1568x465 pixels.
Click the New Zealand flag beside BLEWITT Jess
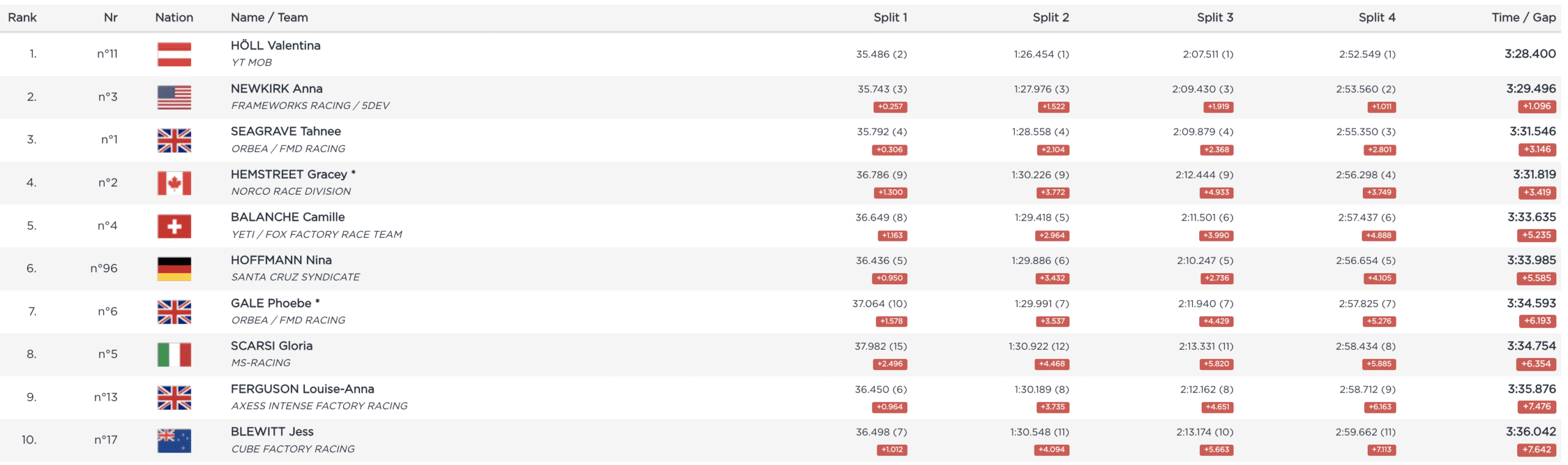174,440
